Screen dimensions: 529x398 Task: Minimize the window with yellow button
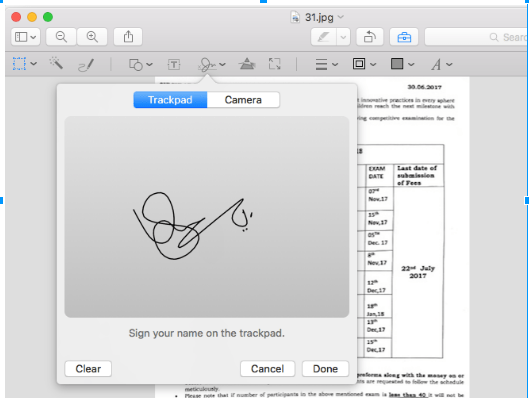point(32,17)
